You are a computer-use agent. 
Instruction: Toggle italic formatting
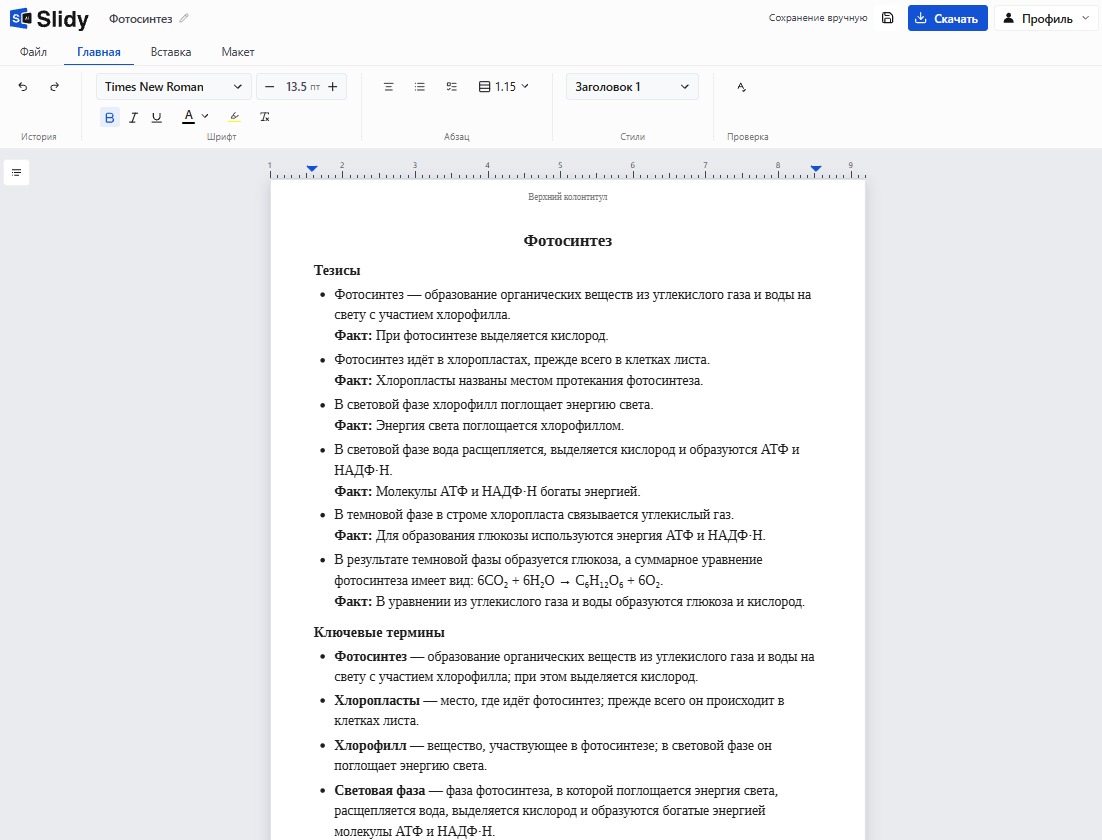point(133,117)
